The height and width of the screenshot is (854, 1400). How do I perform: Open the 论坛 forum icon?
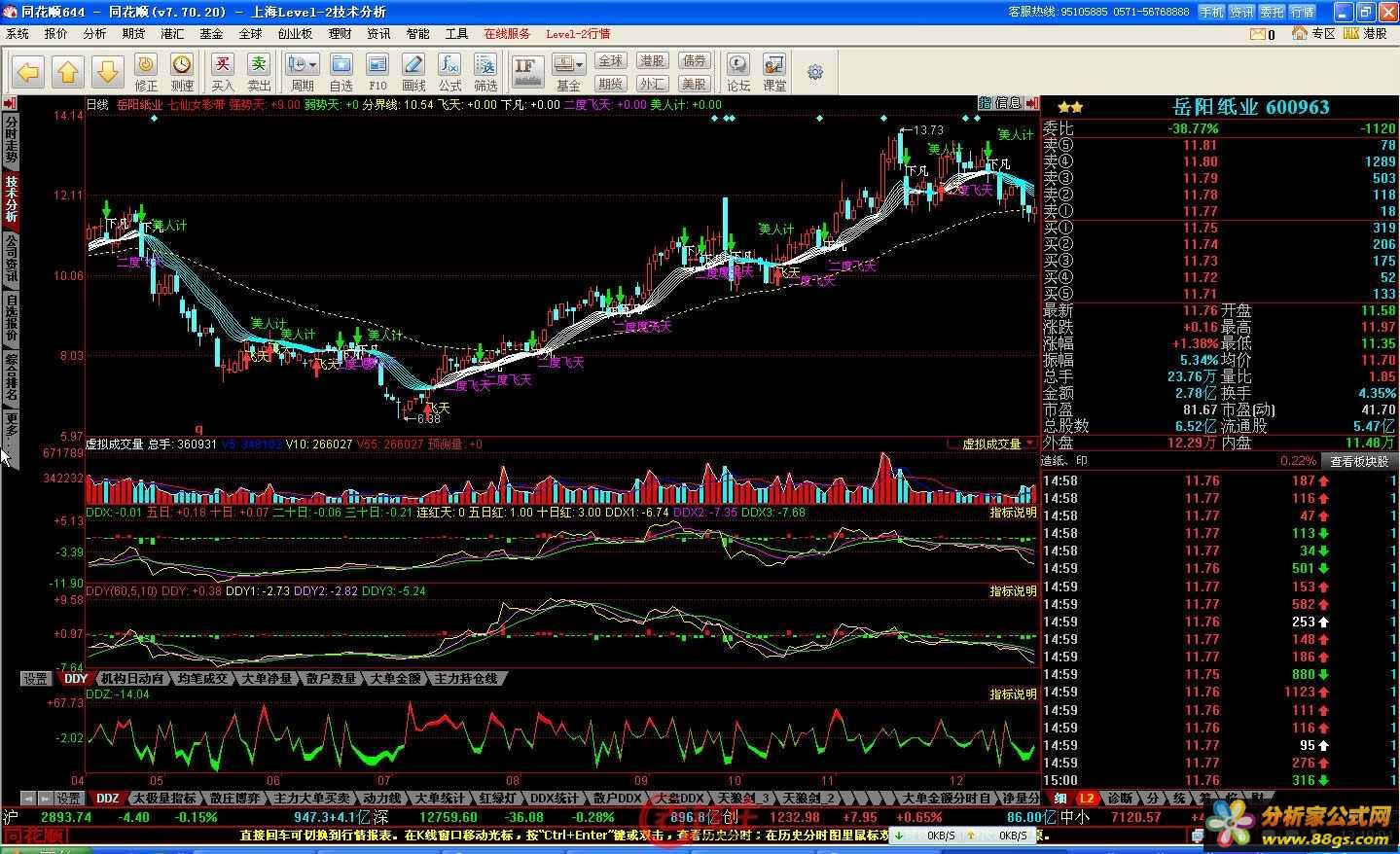tap(739, 73)
